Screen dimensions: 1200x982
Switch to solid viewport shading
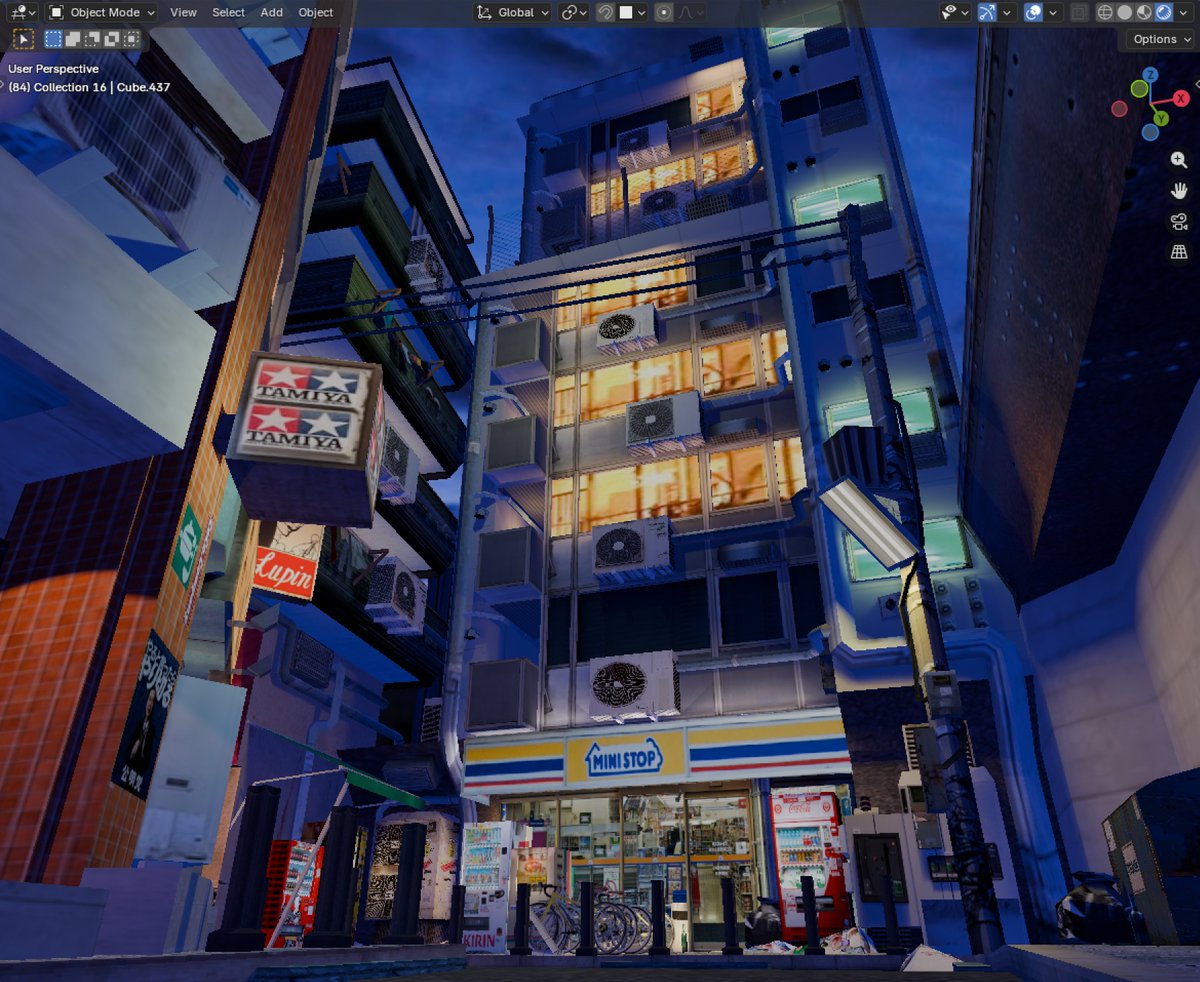pos(1125,12)
